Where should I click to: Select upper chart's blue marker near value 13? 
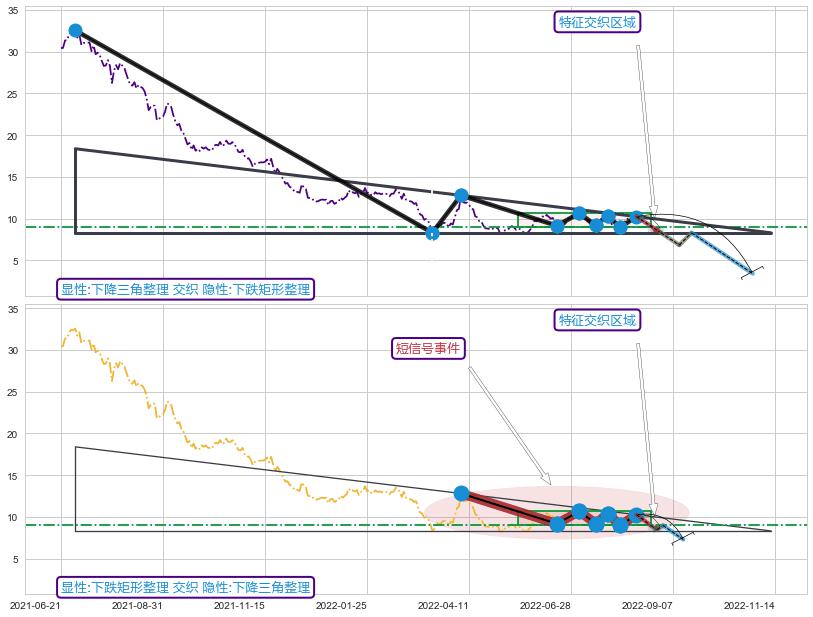[461, 196]
